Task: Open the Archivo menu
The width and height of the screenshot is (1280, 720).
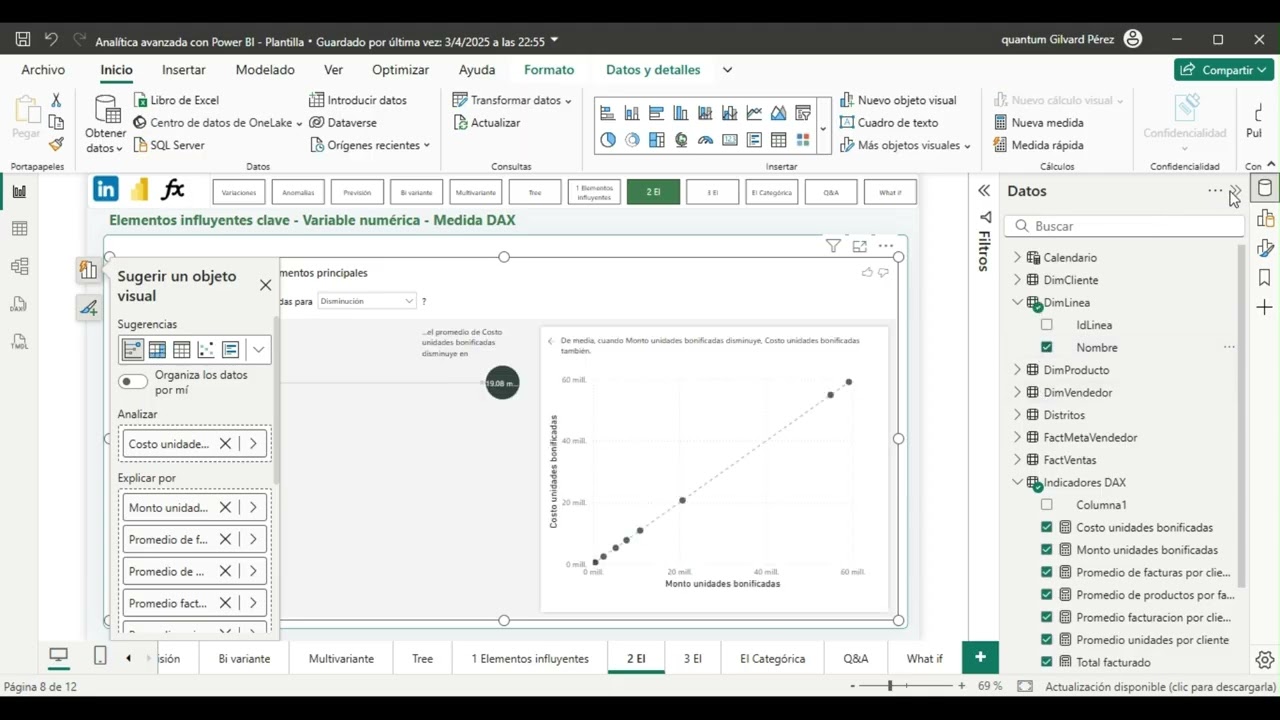Action: click(43, 70)
